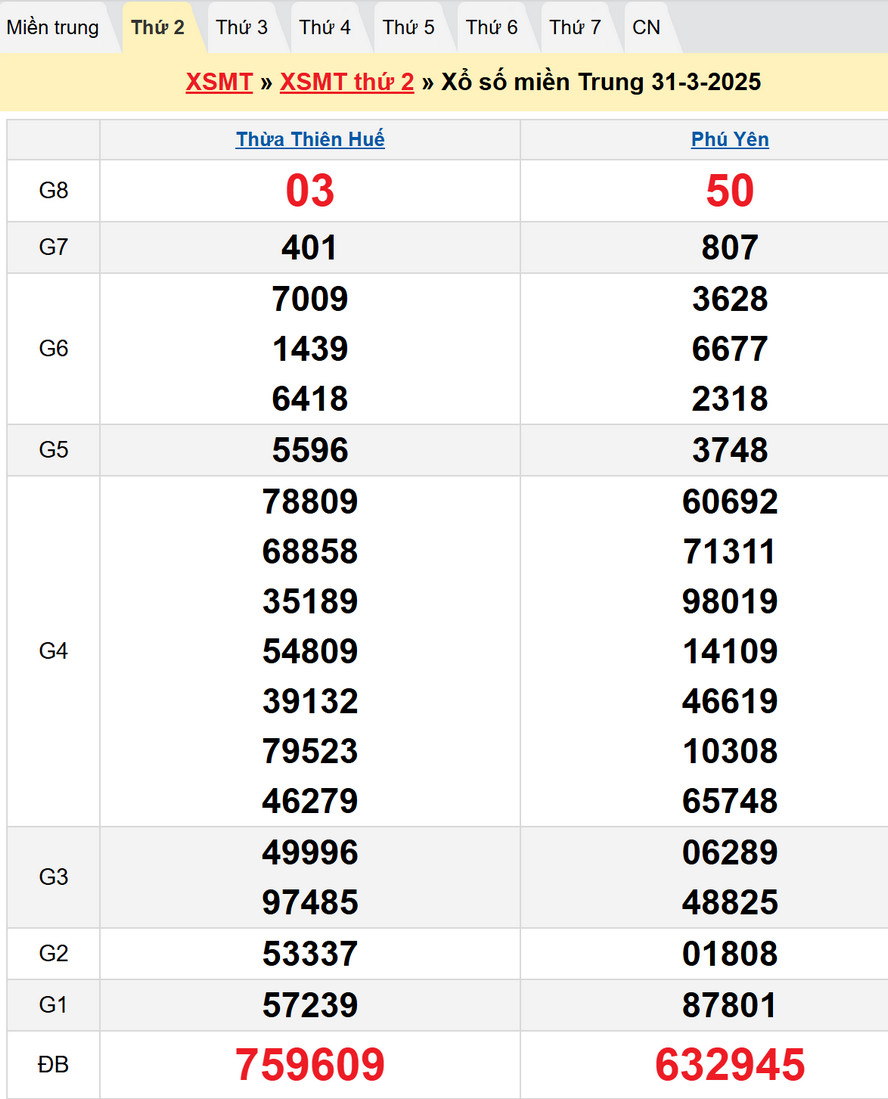Viewport: 888px width, 1099px height.
Task: Switch to the Thứ 3 tab
Action: tap(242, 27)
